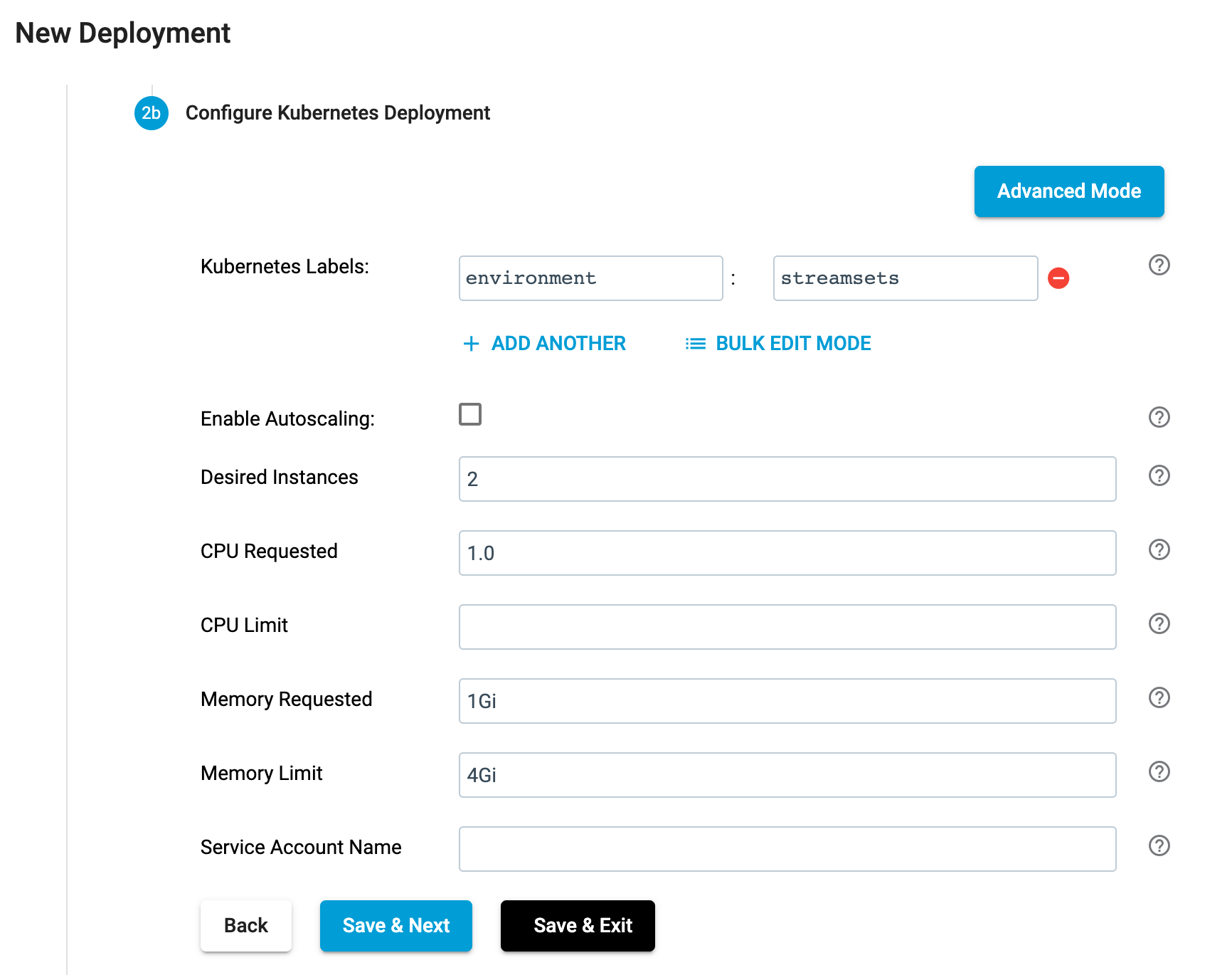The image size is (1232, 975).
Task: Add another Kubernetes label
Action: 544,344
